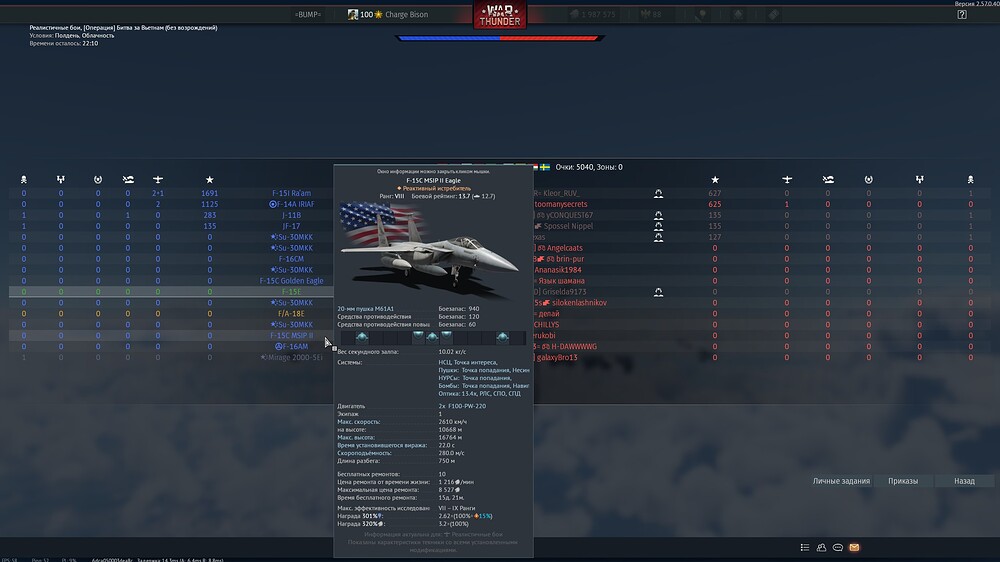Click the pilot icon in Griselda9173 row
1000x562 pixels.
coord(658,292)
